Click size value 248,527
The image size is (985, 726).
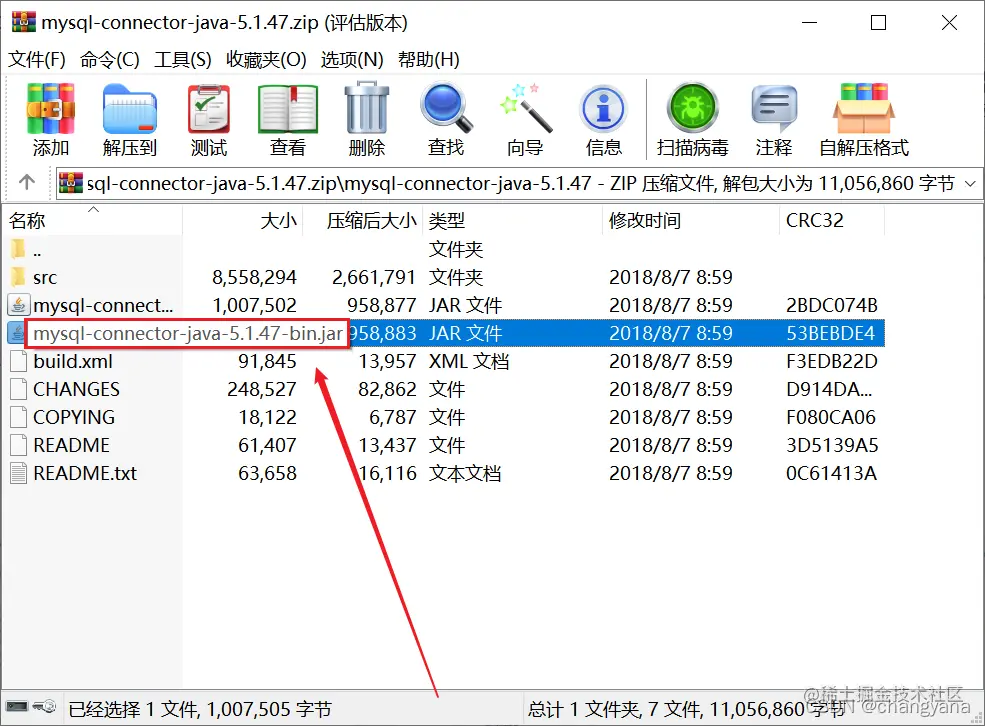click(261, 389)
